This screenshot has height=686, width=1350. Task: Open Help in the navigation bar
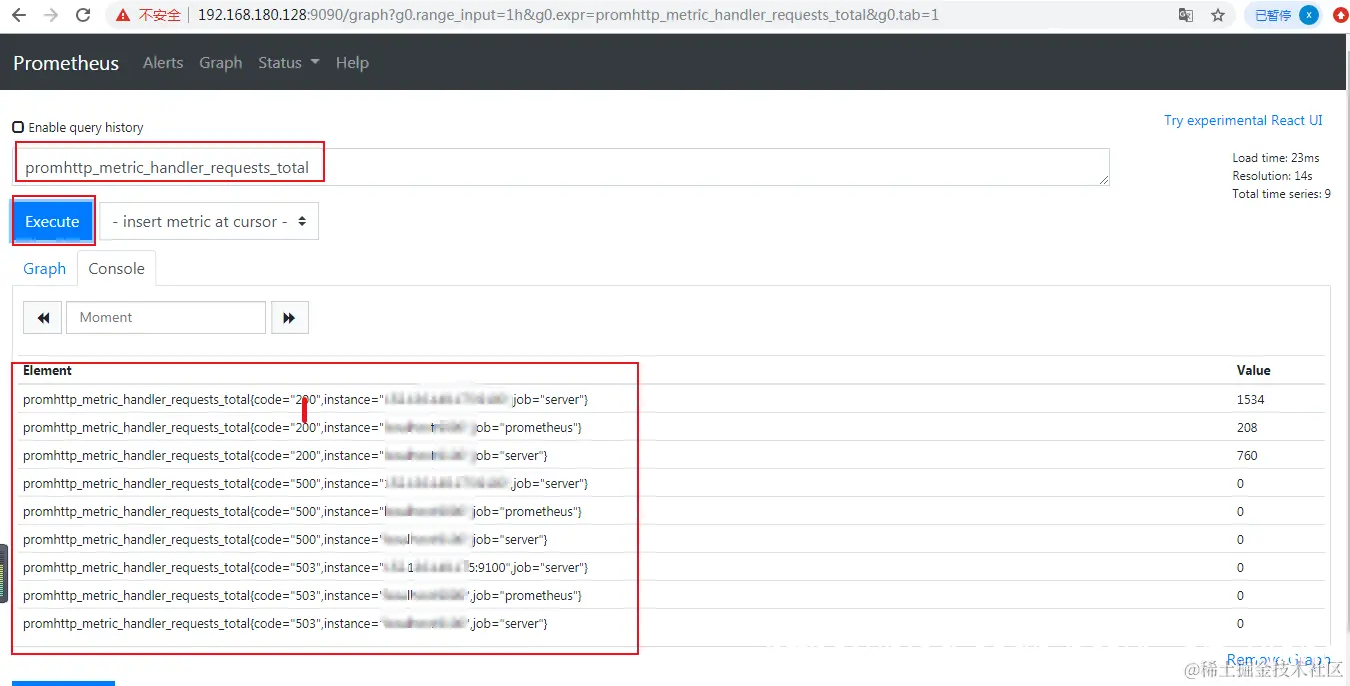point(352,62)
